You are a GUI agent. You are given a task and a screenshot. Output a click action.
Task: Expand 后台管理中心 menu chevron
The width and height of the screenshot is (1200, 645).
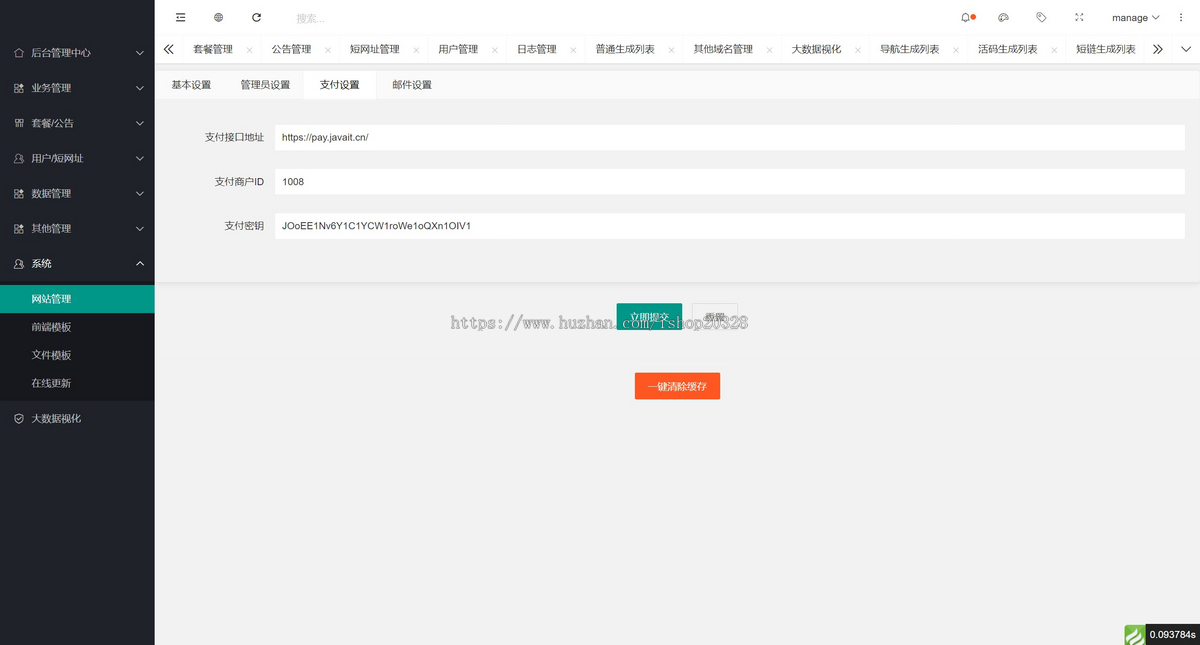coord(140,53)
